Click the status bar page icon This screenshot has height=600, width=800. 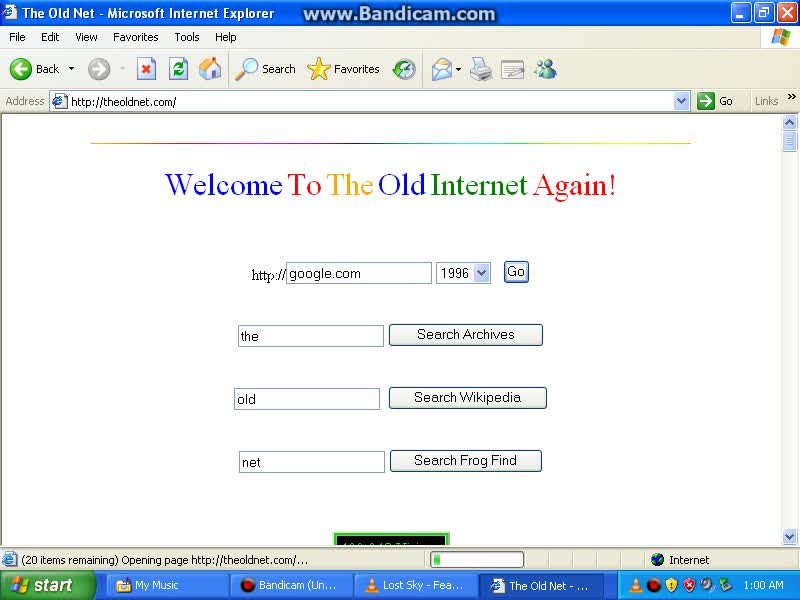(9, 560)
